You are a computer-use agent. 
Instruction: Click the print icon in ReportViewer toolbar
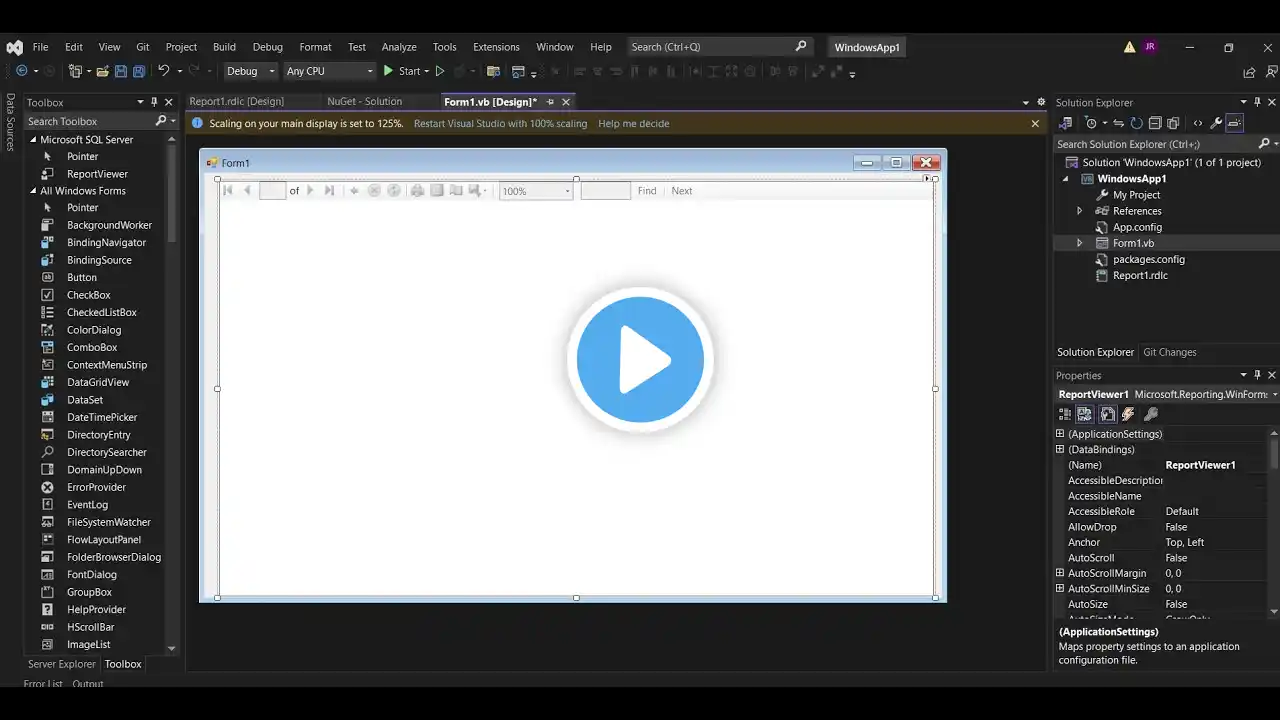(x=417, y=191)
